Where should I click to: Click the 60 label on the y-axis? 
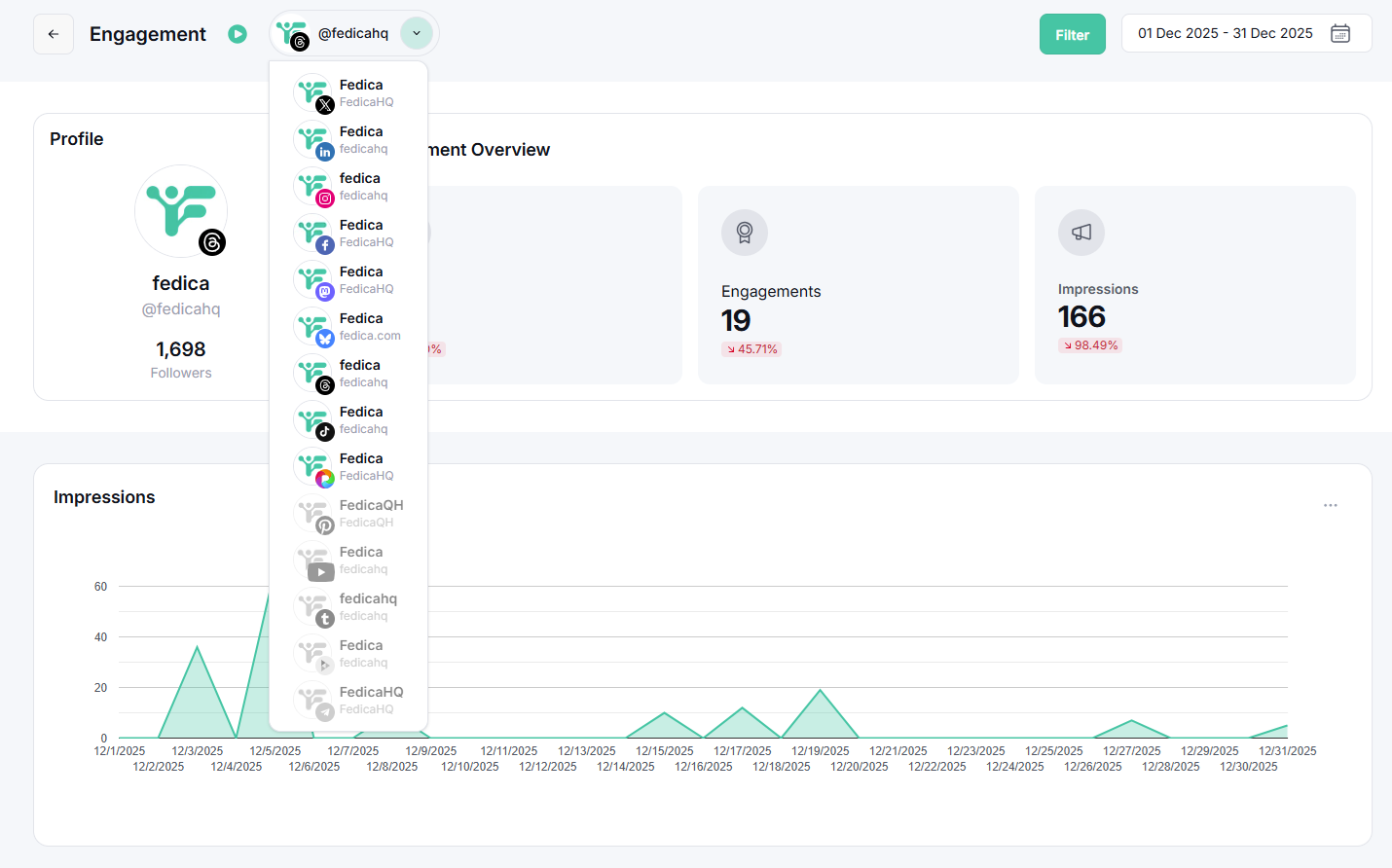[x=101, y=587]
